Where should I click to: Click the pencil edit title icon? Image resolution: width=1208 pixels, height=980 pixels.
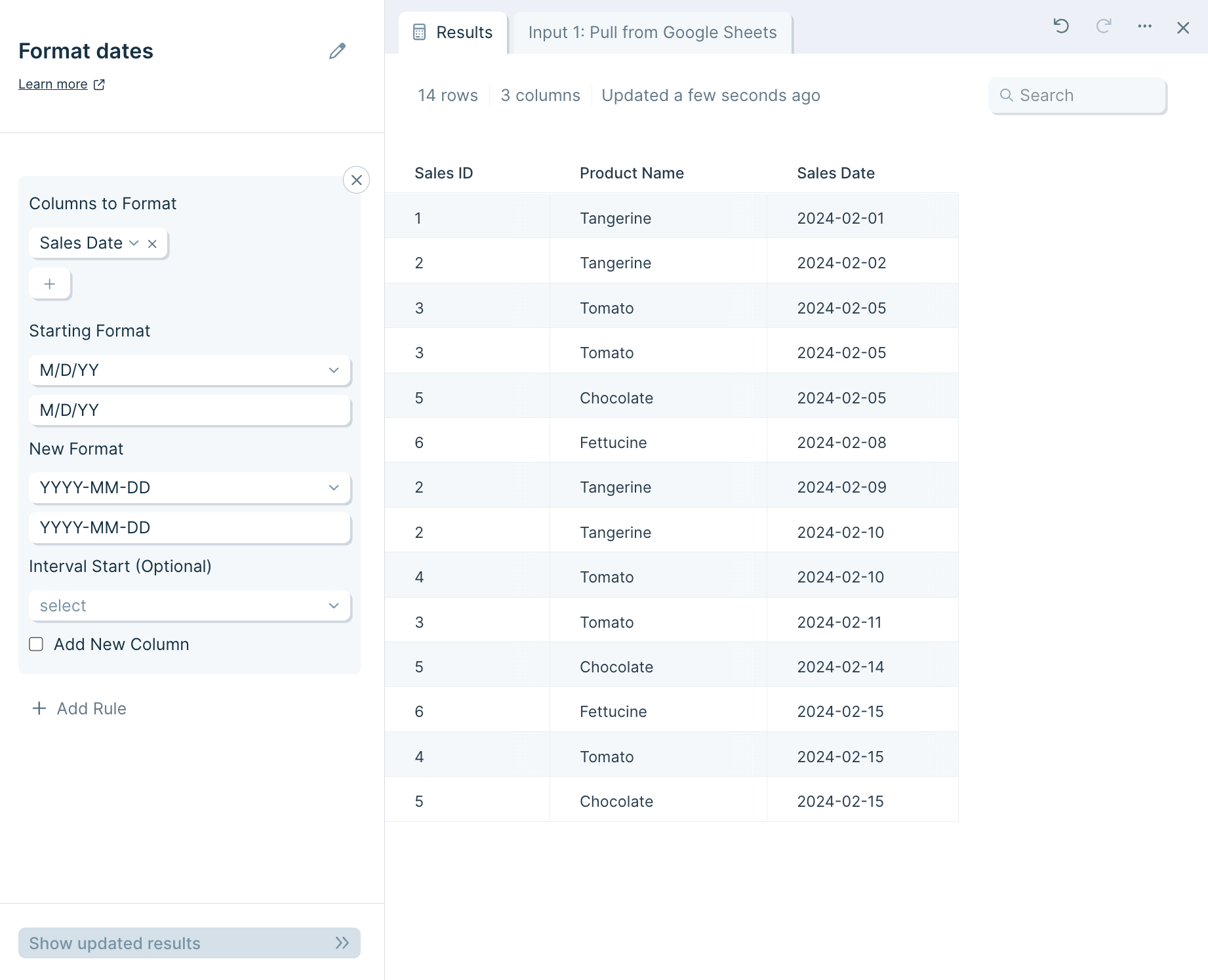337,51
